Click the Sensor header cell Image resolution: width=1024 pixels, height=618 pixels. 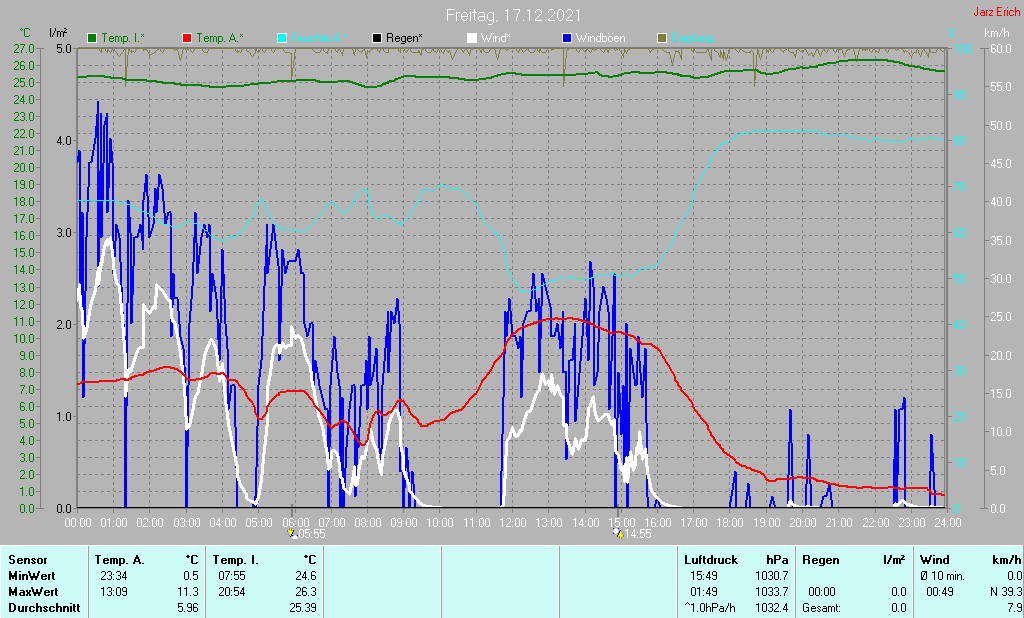[x=28, y=560]
